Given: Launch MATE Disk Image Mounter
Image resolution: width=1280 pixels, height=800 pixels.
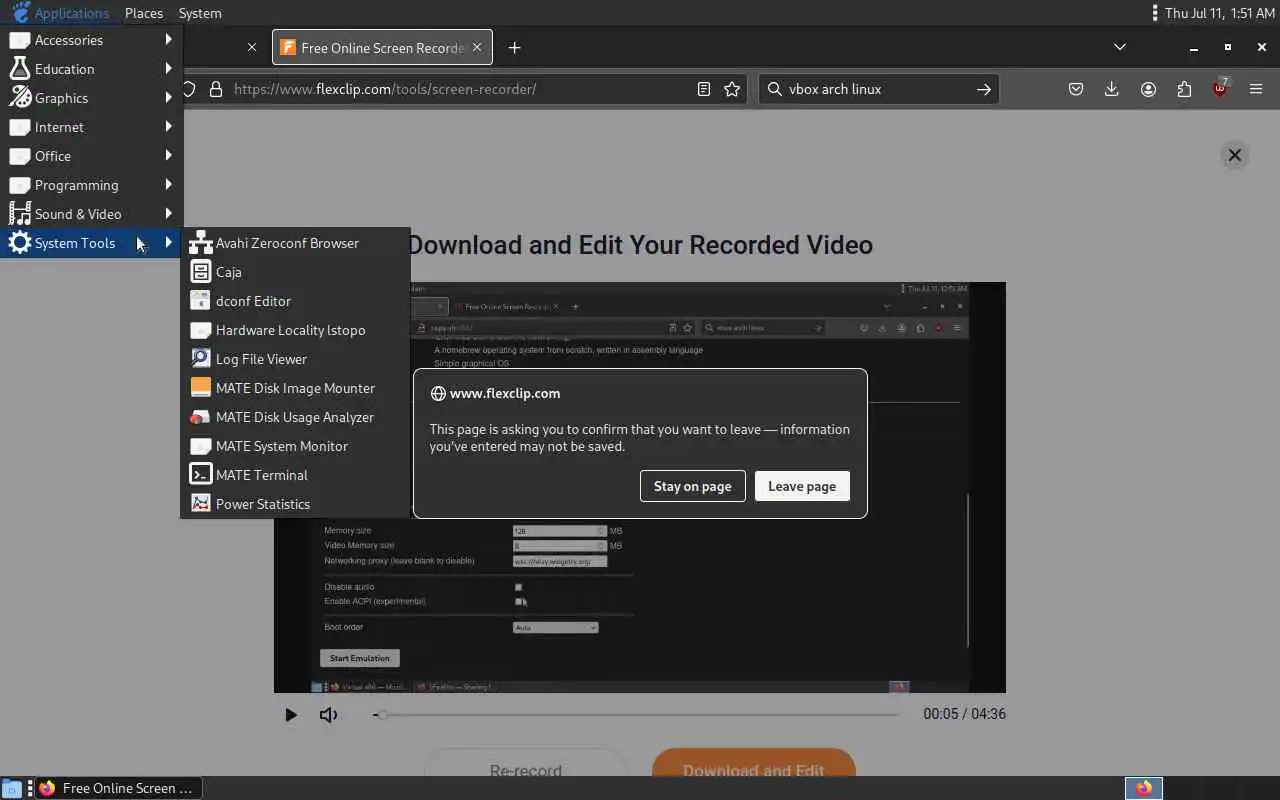Looking at the screenshot, I should [x=295, y=388].
